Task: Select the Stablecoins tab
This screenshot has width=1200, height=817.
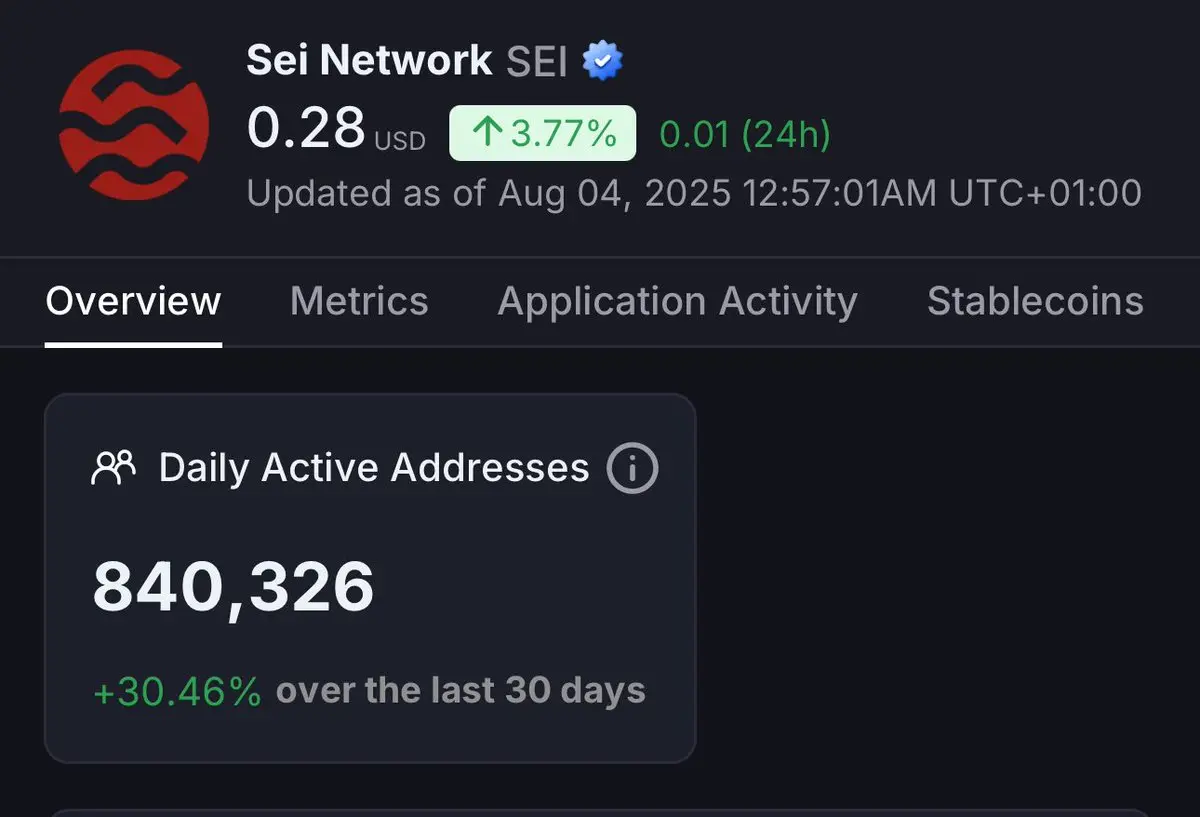Action: pyautogui.click(x=1035, y=301)
